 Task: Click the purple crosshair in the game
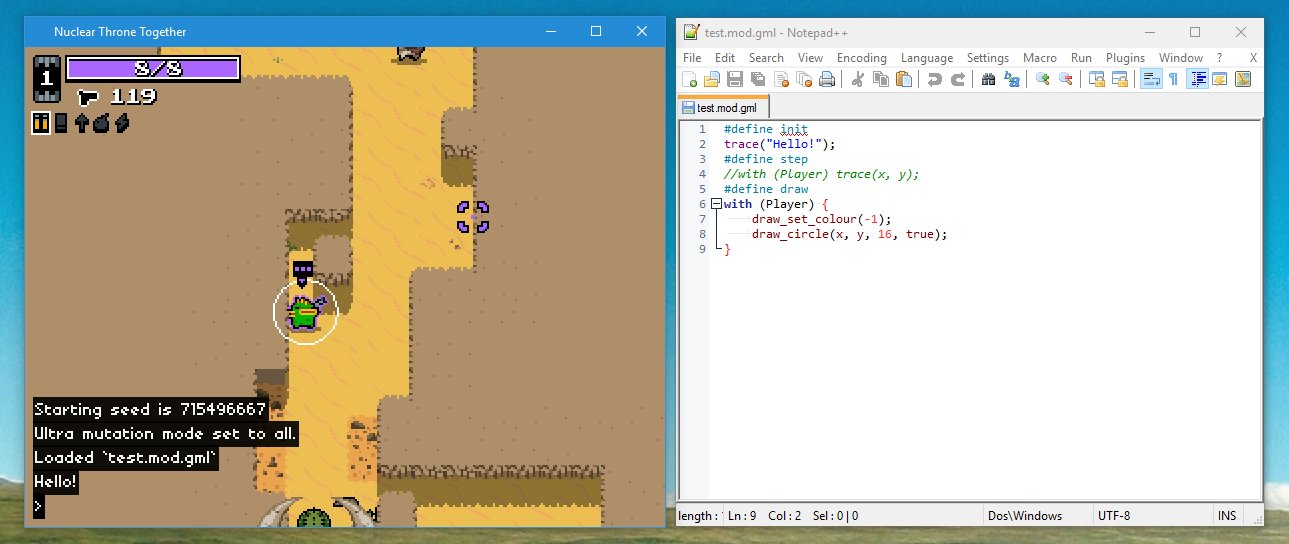click(472, 216)
